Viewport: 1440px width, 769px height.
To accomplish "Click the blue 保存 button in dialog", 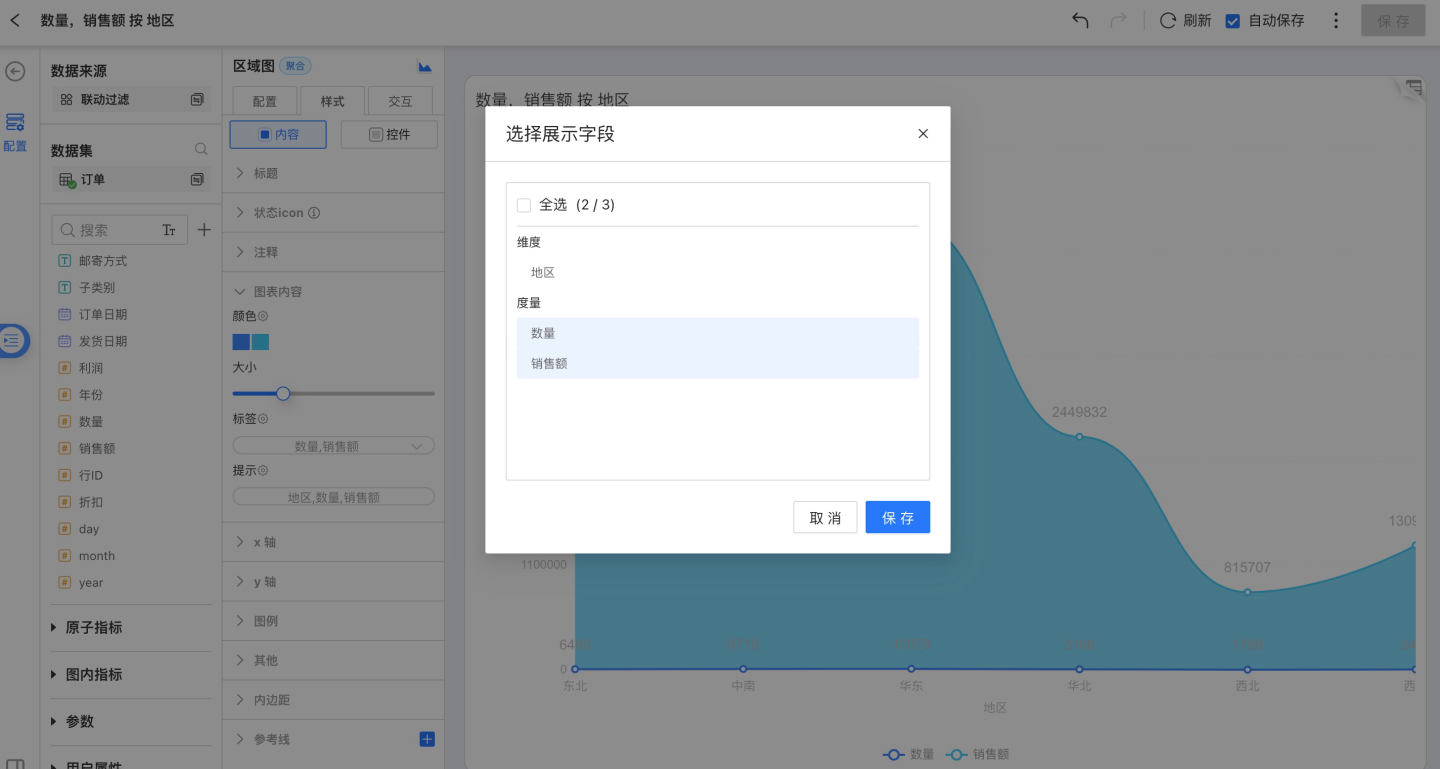I will (897, 517).
